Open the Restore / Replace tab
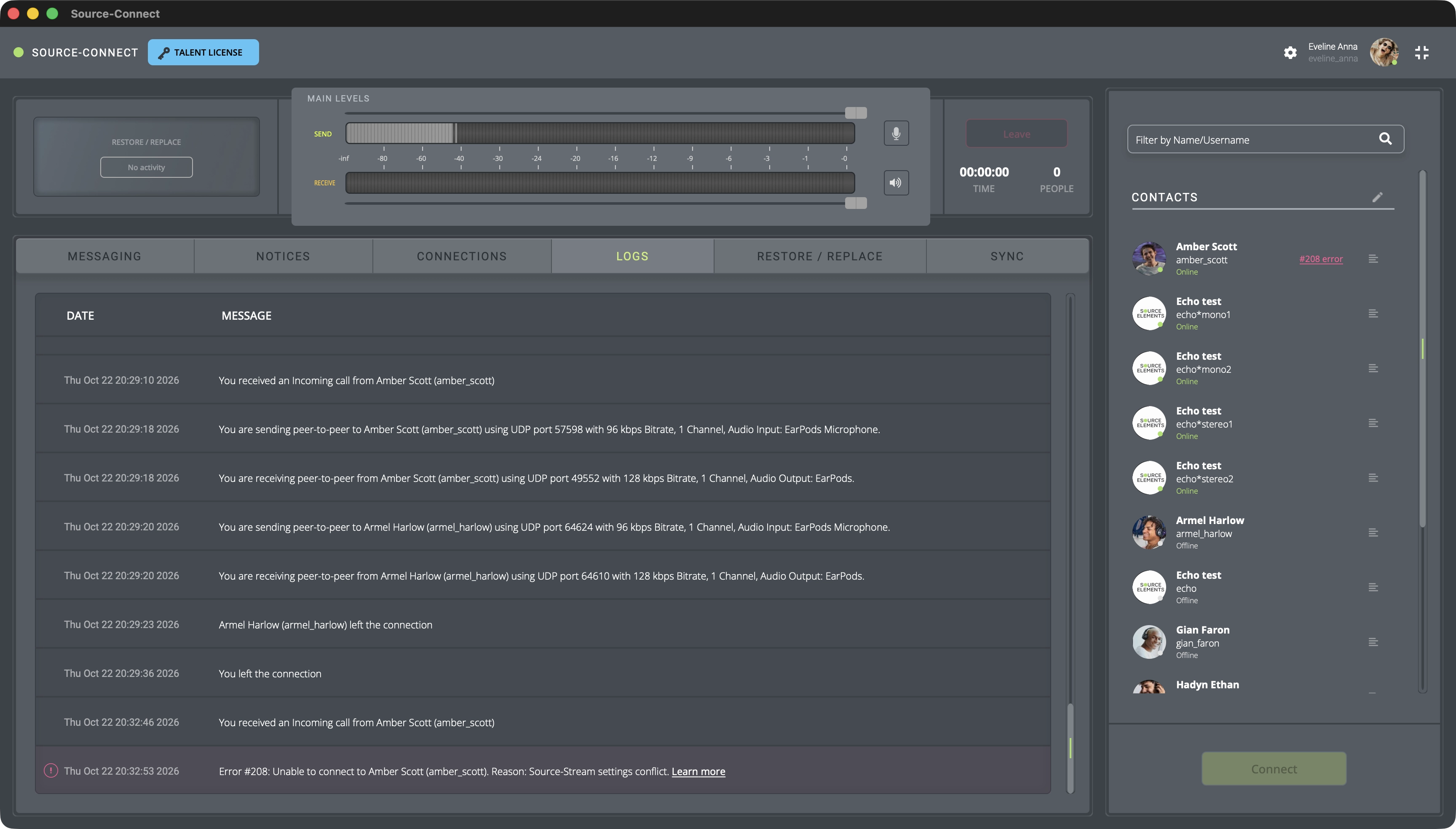 pyautogui.click(x=819, y=256)
